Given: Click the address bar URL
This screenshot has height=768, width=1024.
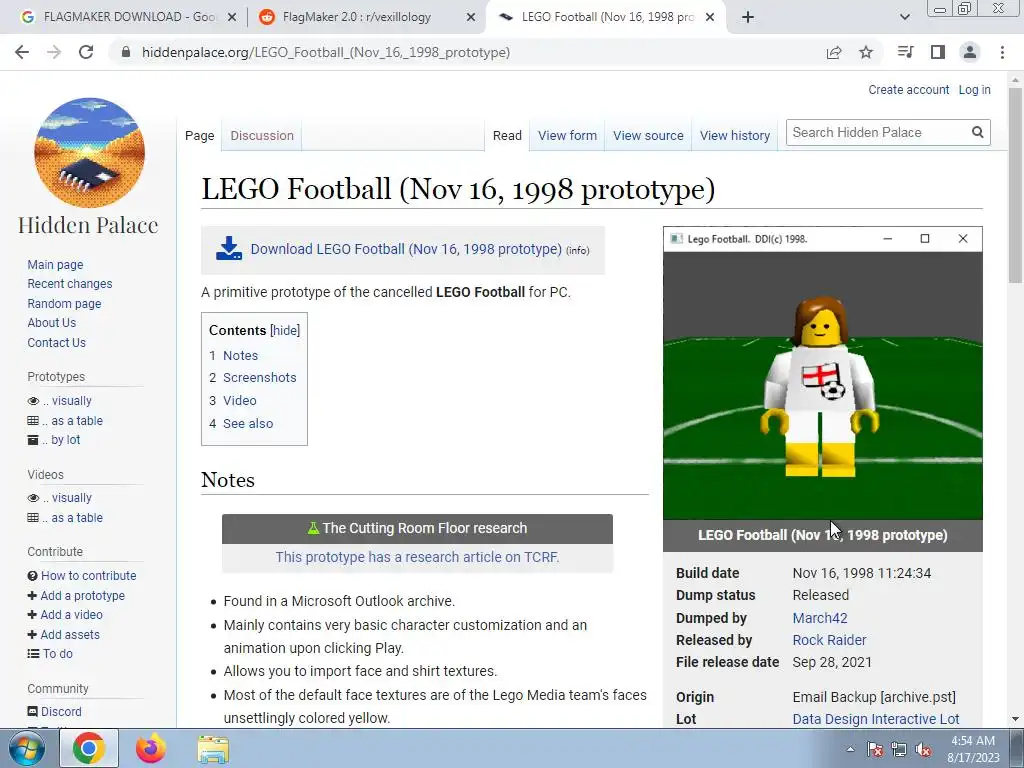Looking at the screenshot, I should click(326, 52).
